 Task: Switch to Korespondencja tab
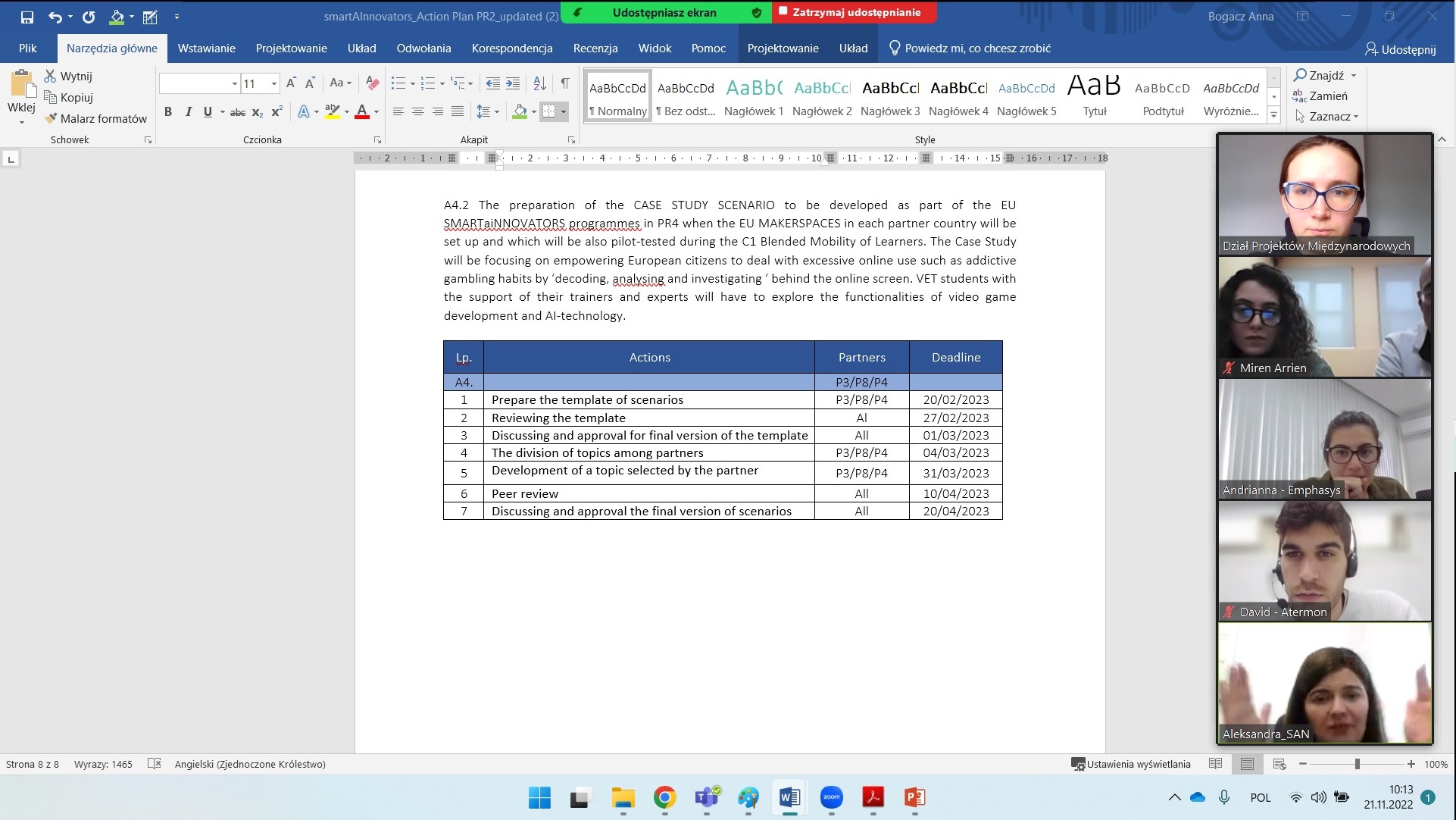click(x=512, y=48)
